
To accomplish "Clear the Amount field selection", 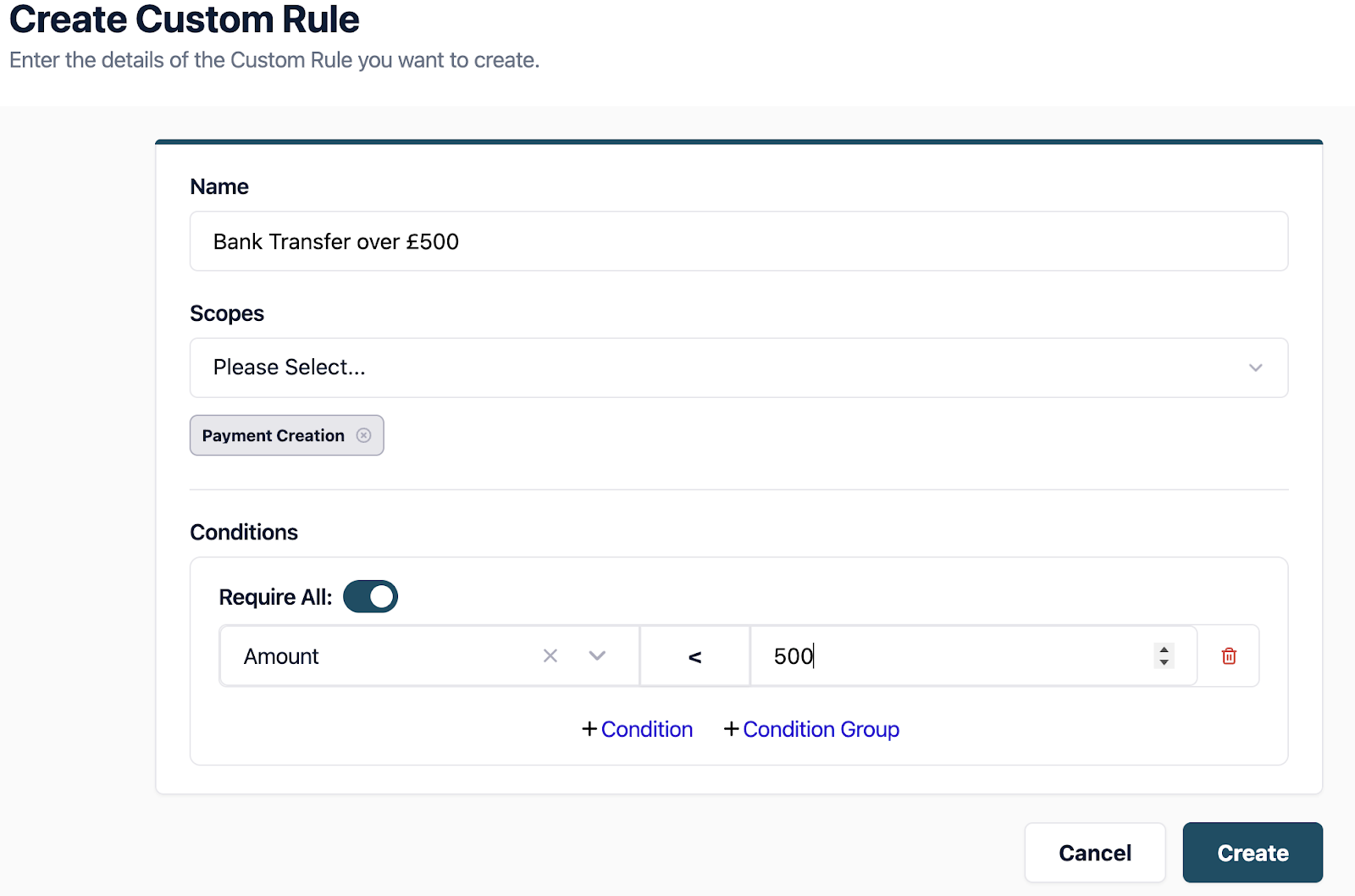I will pos(550,656).
